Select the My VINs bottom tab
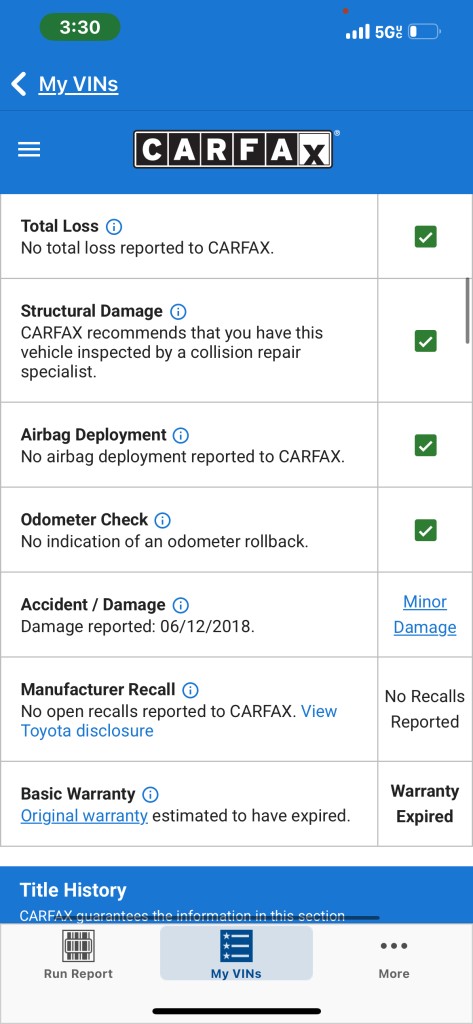Screen dimensions: 473x1024 pyautogui.click(x=236, y=954)
